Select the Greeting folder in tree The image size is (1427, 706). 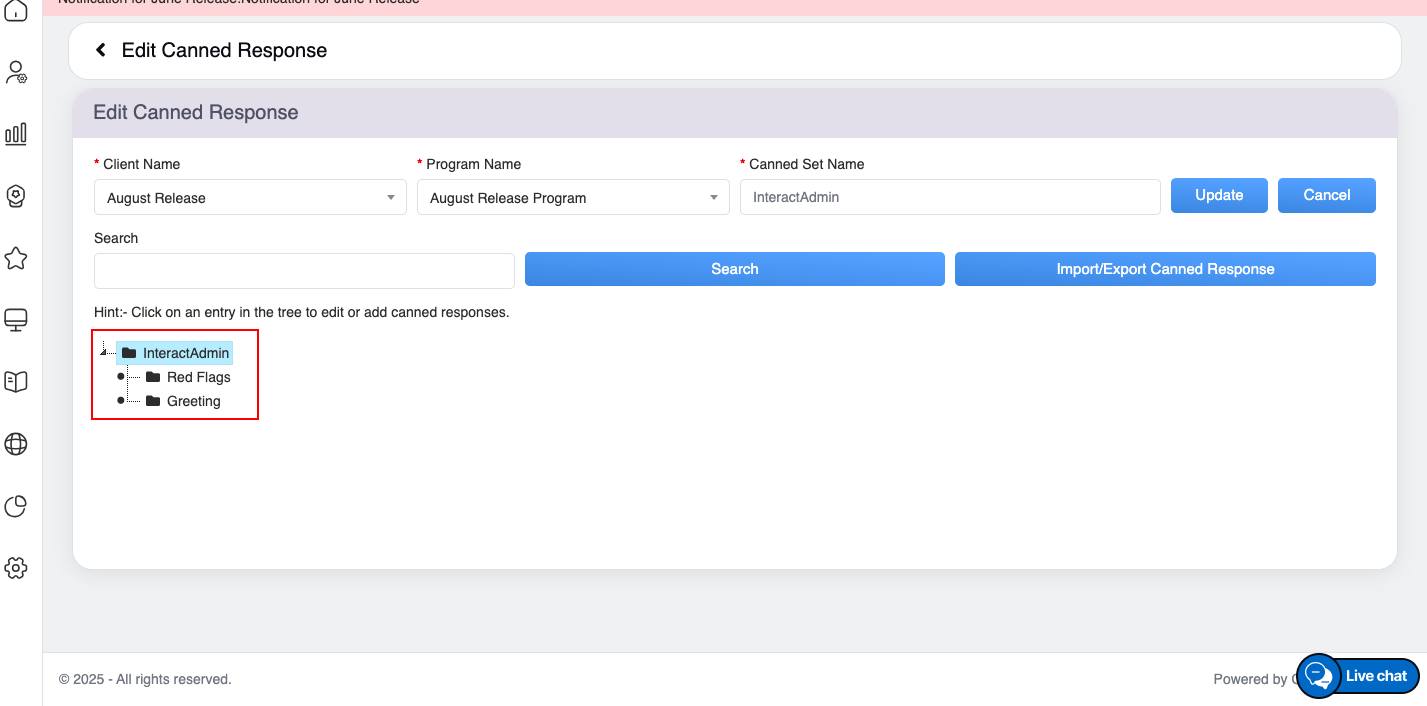point(193,401)
